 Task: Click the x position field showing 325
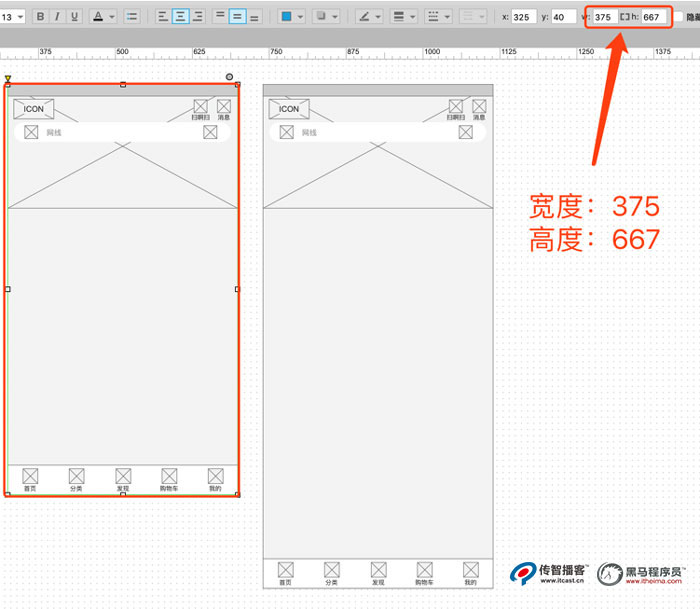click(524, 17)
